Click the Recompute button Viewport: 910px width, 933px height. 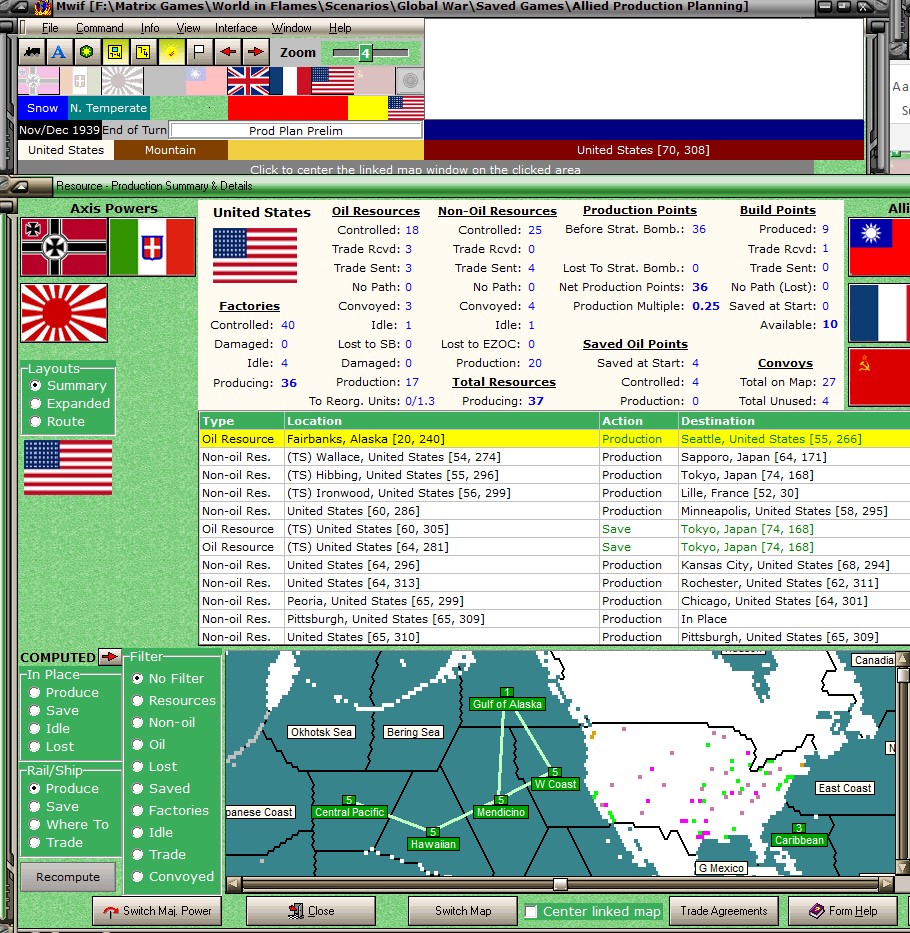pyautogui.click(x=68, y=877)
